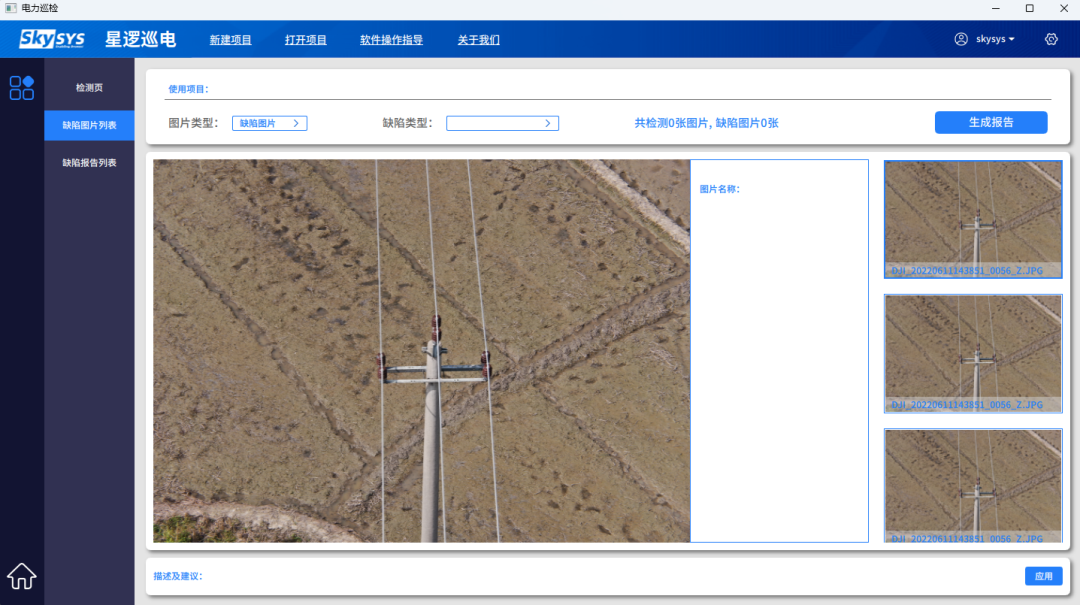Click the app icon in title bar

(11, 8)
